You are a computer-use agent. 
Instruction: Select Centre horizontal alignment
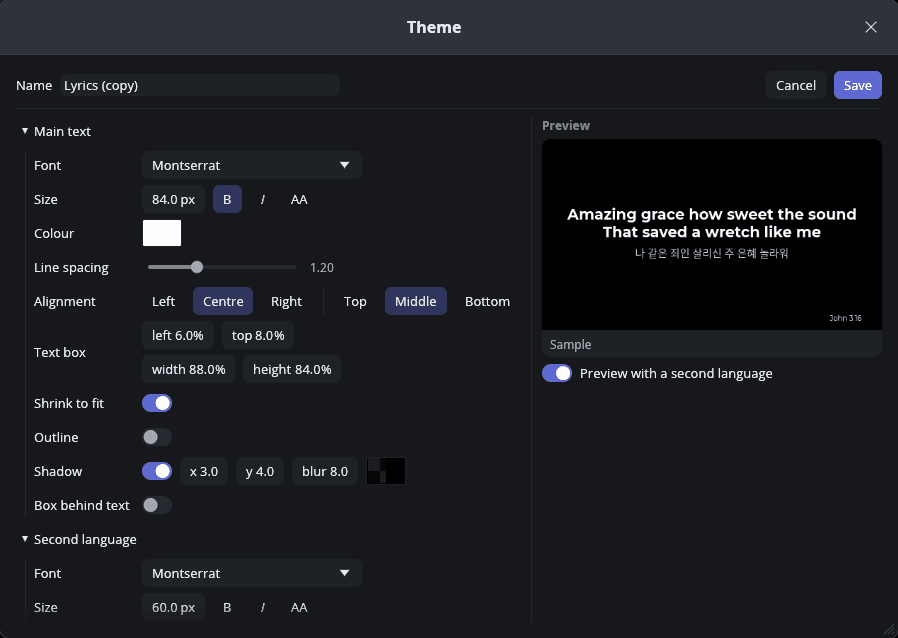pos(223,301)
